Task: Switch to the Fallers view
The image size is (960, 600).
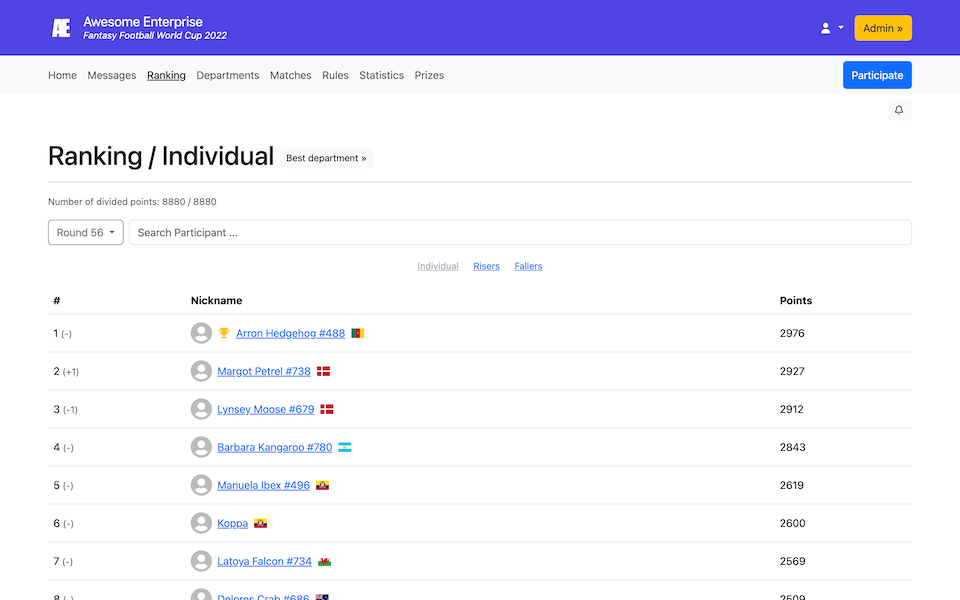Action: [528, 265]
